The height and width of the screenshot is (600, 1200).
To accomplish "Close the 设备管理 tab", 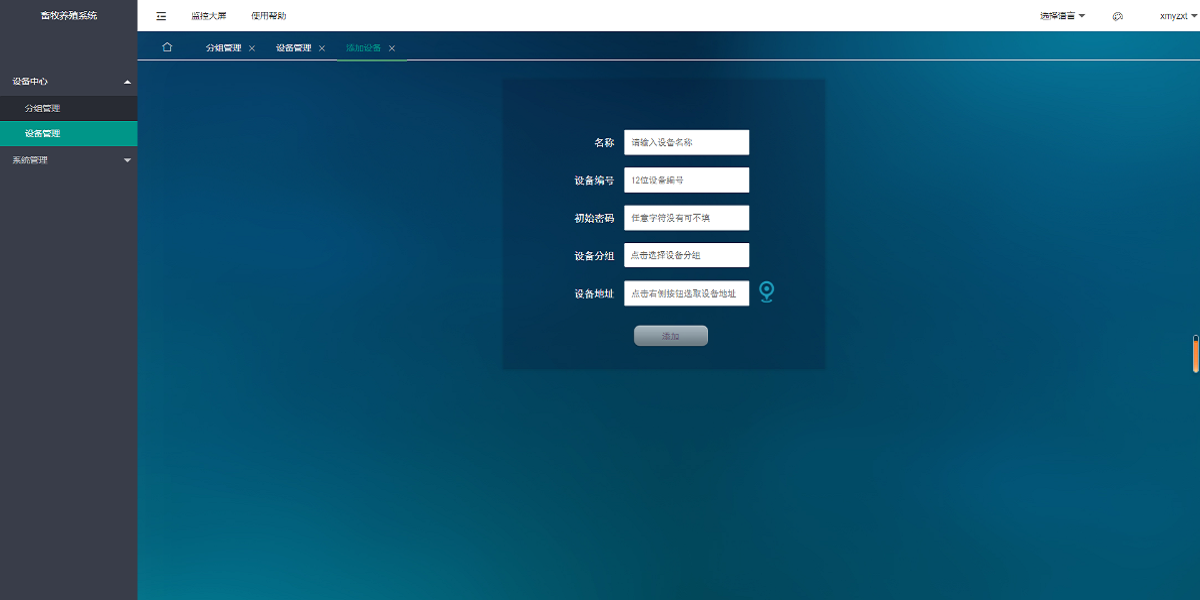I will (x=322, y=48).
